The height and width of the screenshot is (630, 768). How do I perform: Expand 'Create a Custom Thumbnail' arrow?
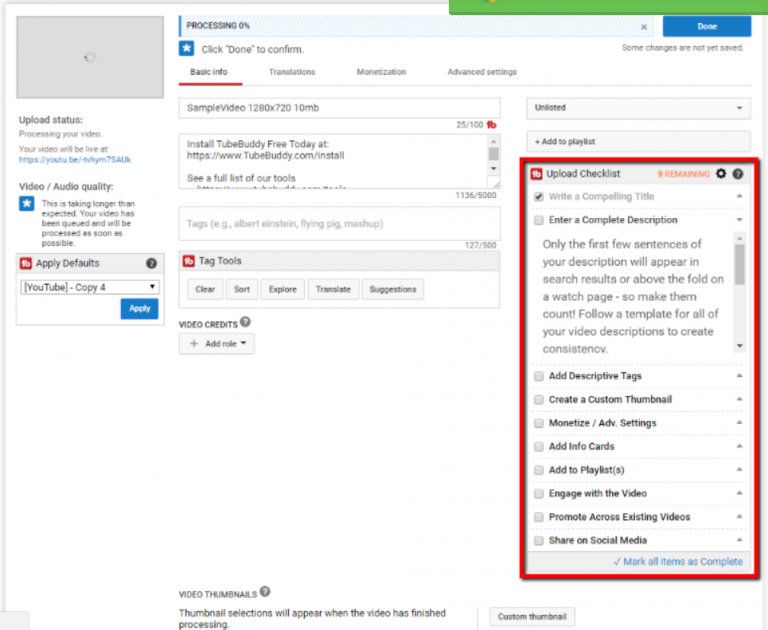pyautogui.click(x=740, y=399)
